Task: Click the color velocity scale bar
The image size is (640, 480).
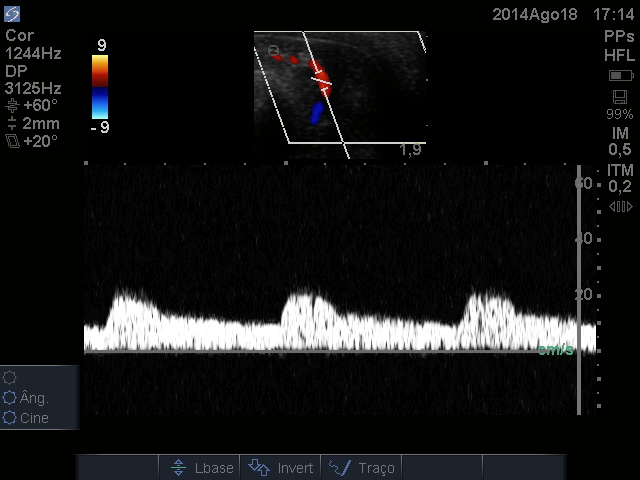Action: (100, 87)
